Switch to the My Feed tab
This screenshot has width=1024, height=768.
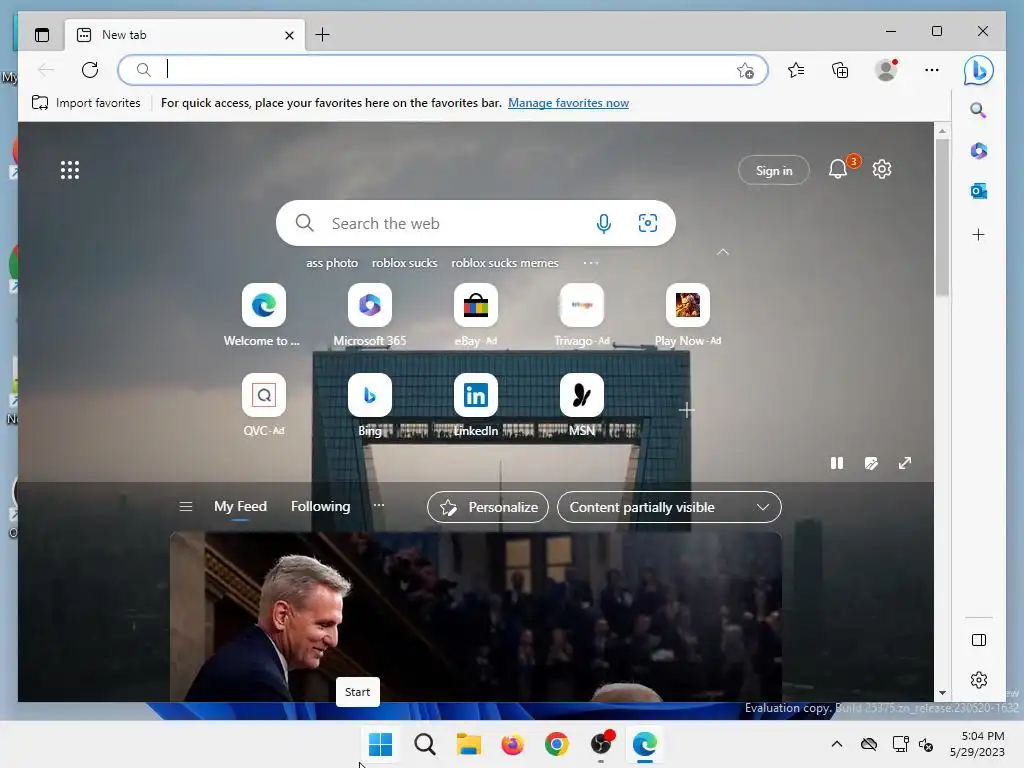click(x=240, y=507)
